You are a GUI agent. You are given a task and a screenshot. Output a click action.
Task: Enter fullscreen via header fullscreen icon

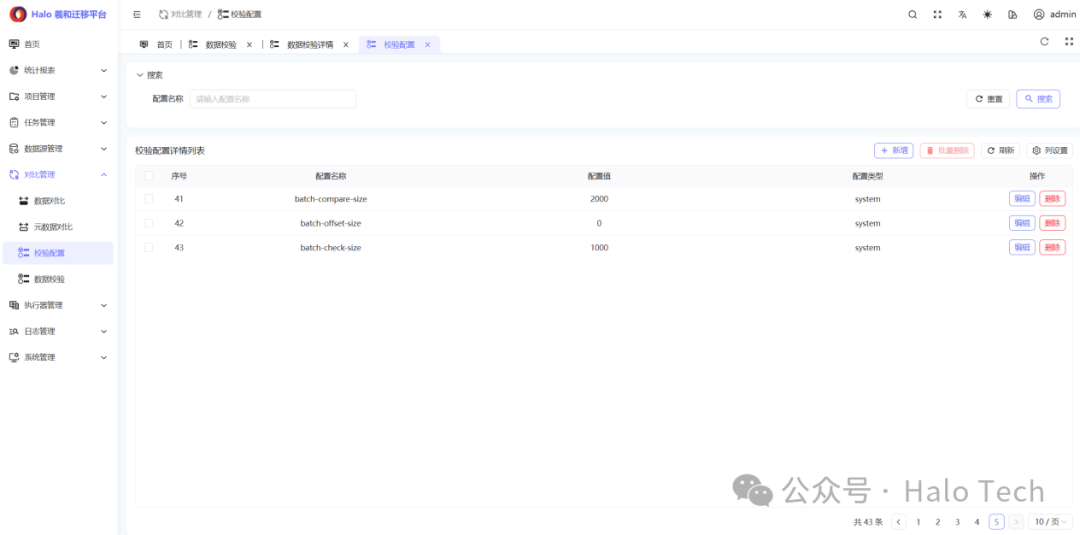point(937,14)
